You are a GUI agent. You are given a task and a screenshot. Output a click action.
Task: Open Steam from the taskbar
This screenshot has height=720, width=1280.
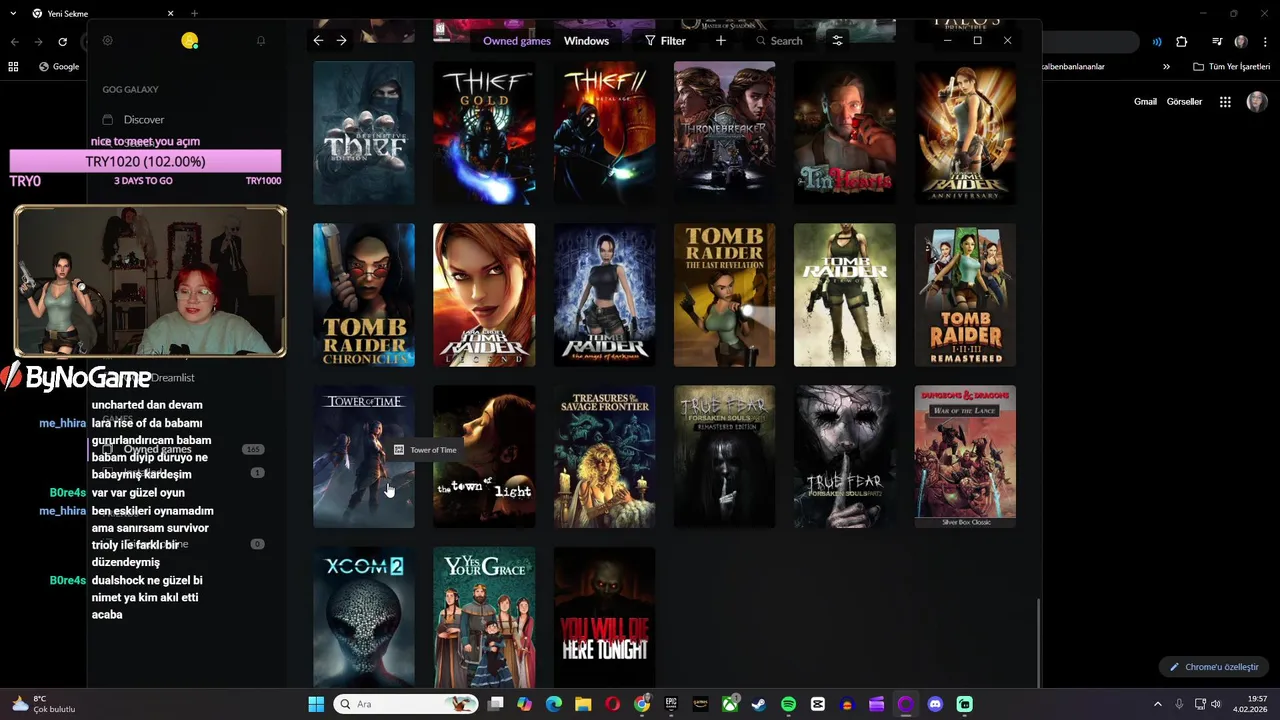(x=759, y=704)
